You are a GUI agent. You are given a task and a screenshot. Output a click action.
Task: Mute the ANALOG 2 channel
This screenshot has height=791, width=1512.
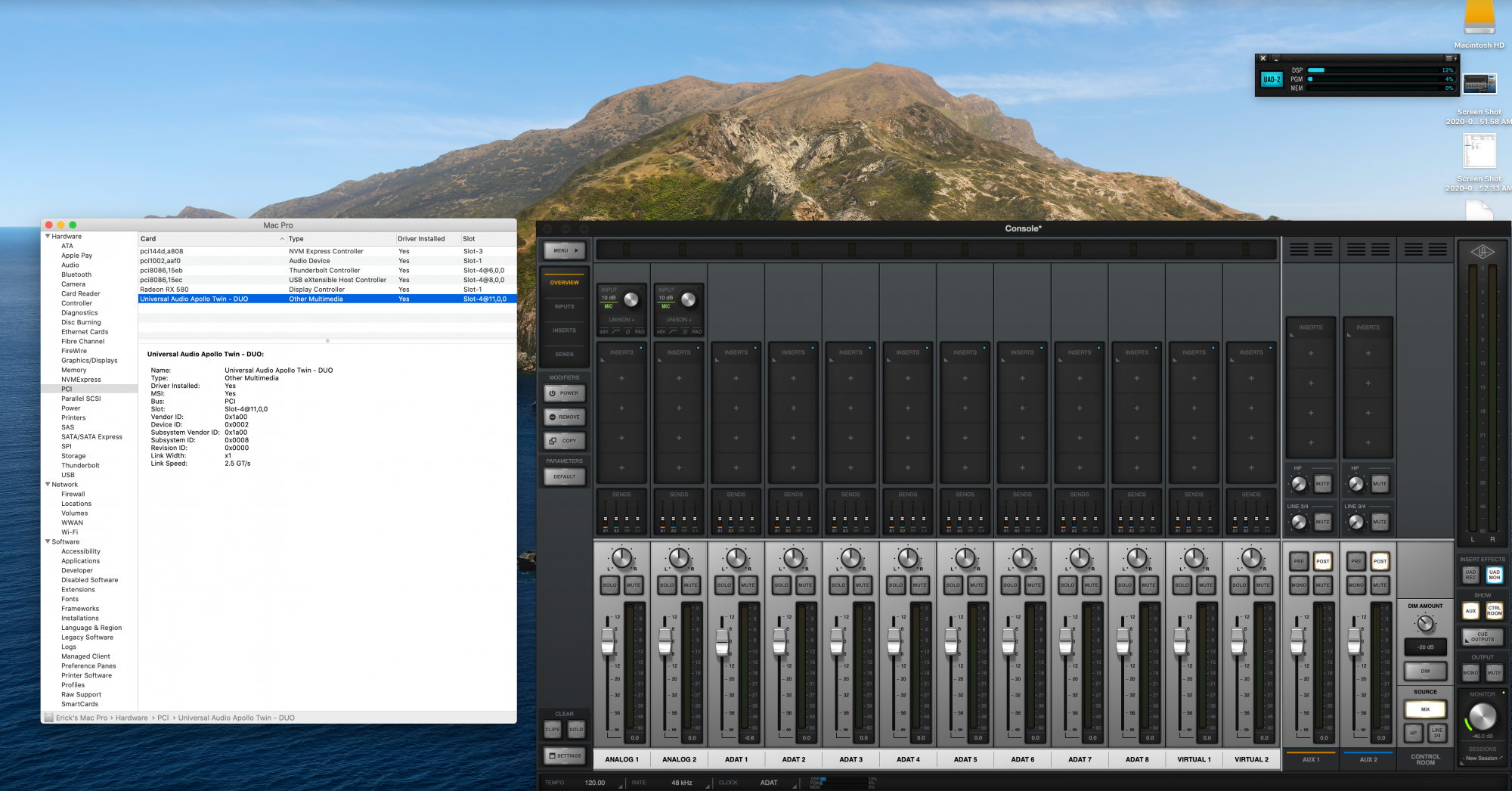tap(691, 585)
